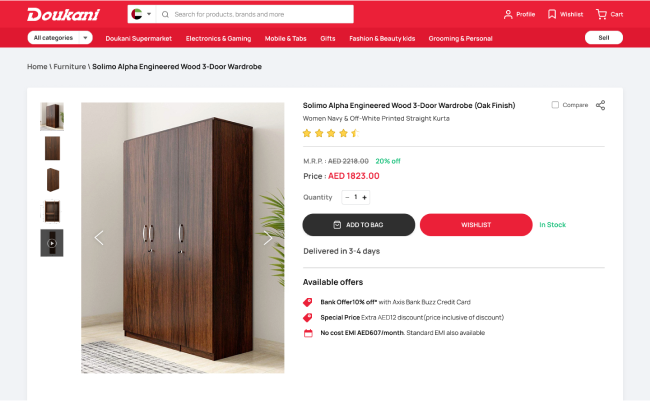Open the Profile user icon
651x401 pixels.
click(508, 15)
